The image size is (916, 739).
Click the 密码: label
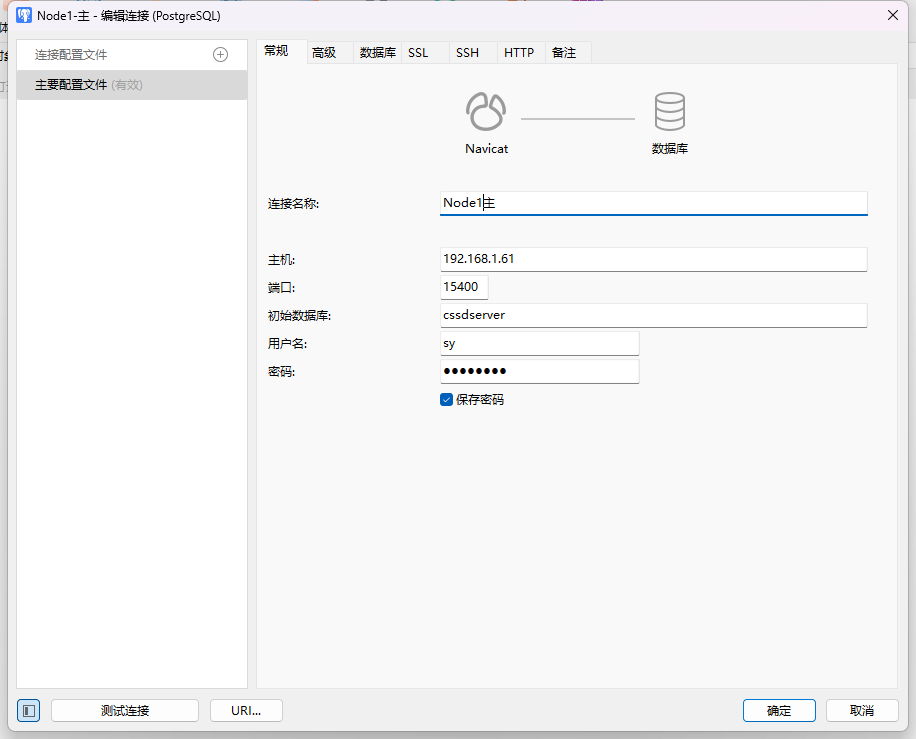[281, 372]
